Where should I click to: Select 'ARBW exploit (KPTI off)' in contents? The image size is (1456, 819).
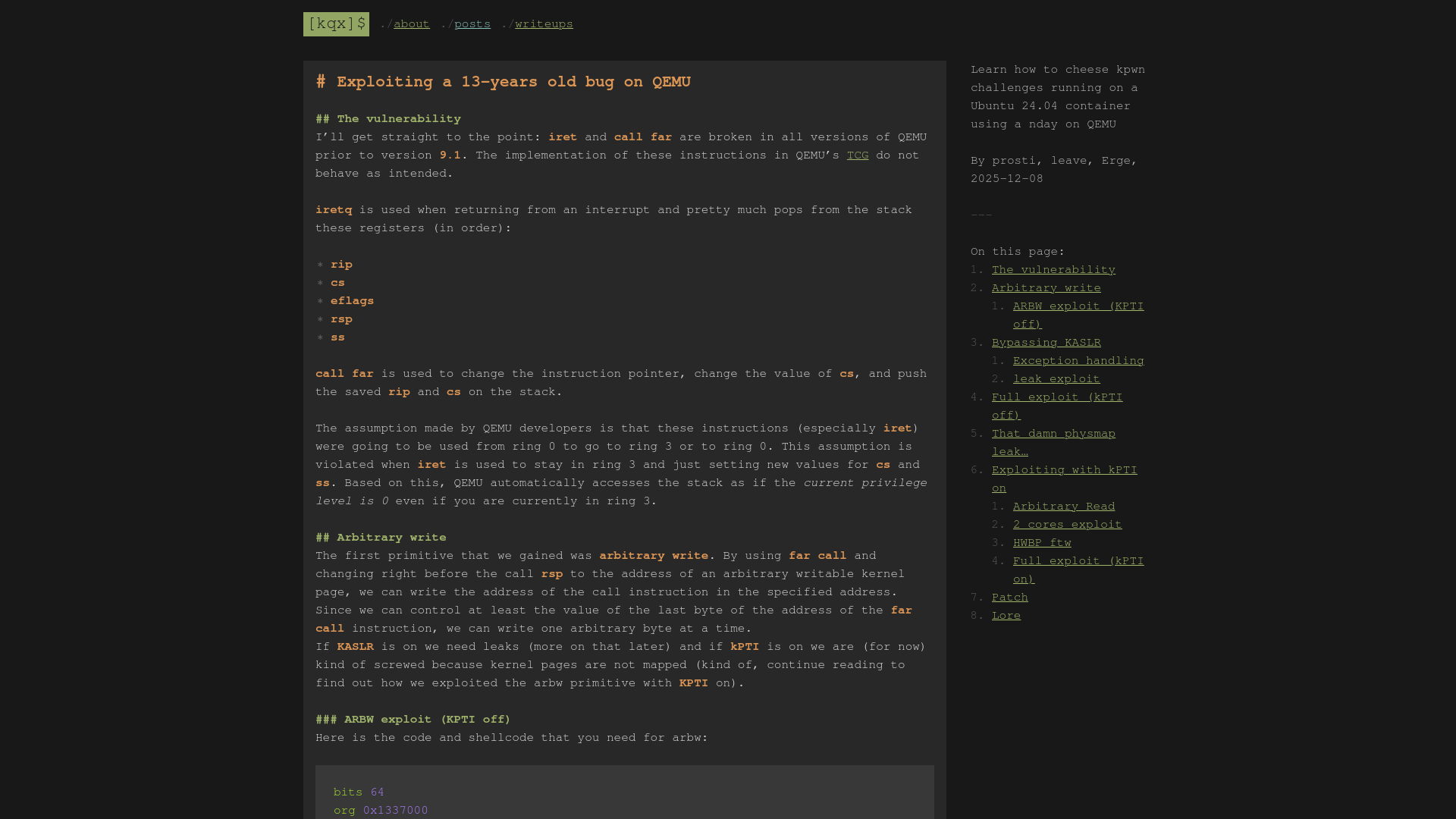coord(1078,306)
